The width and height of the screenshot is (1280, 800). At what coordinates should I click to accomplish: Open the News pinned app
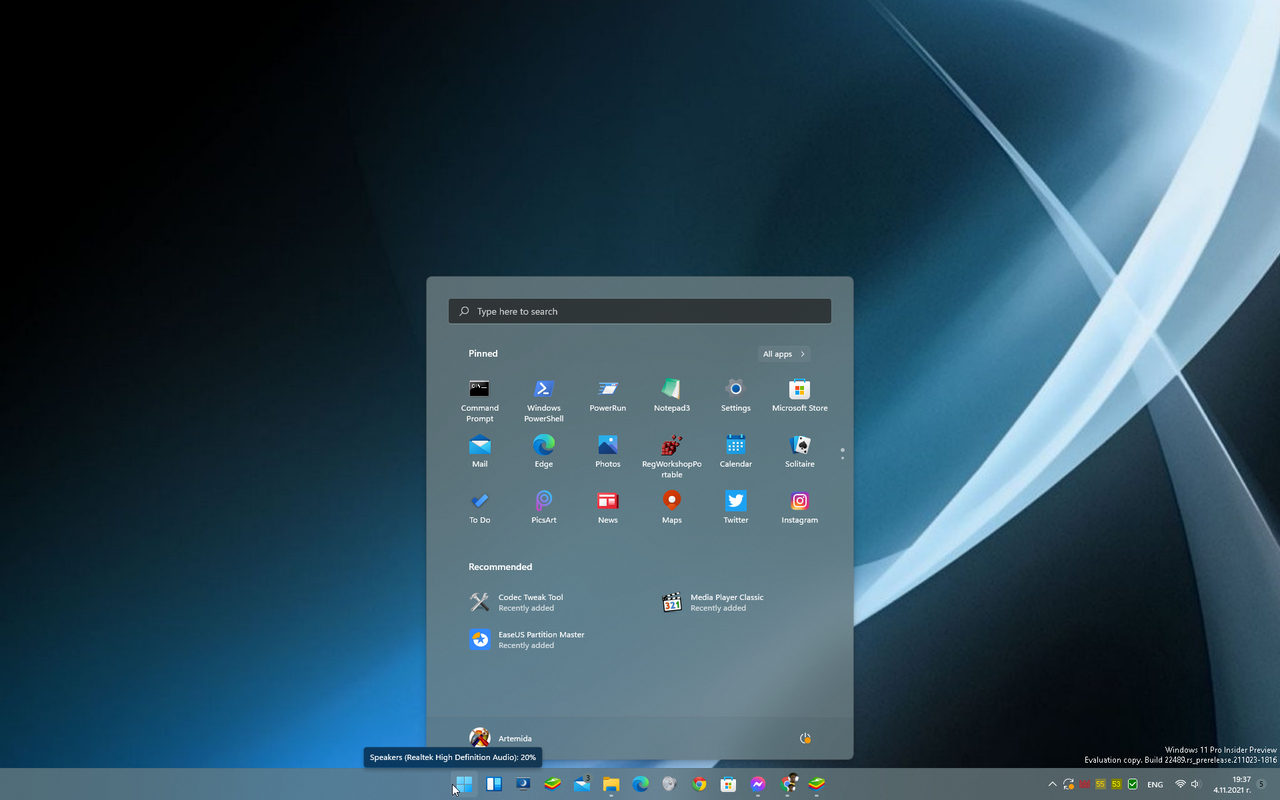coord(608,508)
